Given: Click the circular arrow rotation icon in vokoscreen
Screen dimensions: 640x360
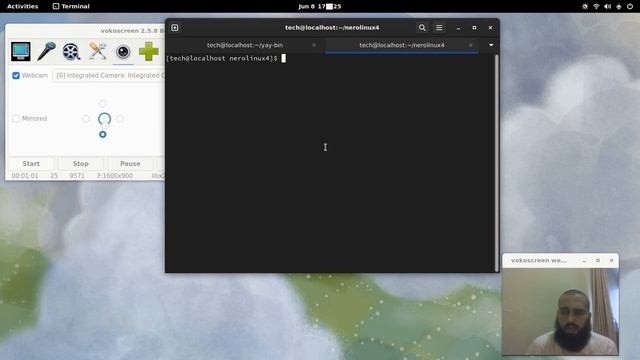Looking at the screenshot, I should (x=104, y=119).
